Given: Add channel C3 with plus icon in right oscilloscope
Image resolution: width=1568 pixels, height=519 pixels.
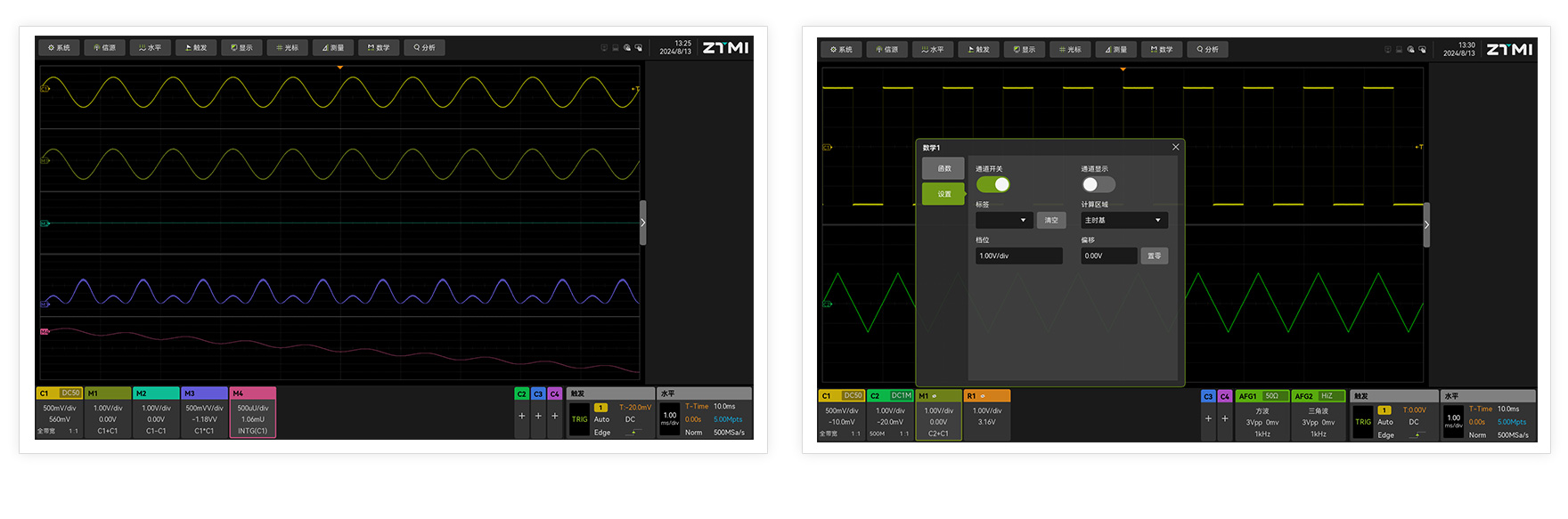Looking at the screenshot, I should pos(1208,418).
